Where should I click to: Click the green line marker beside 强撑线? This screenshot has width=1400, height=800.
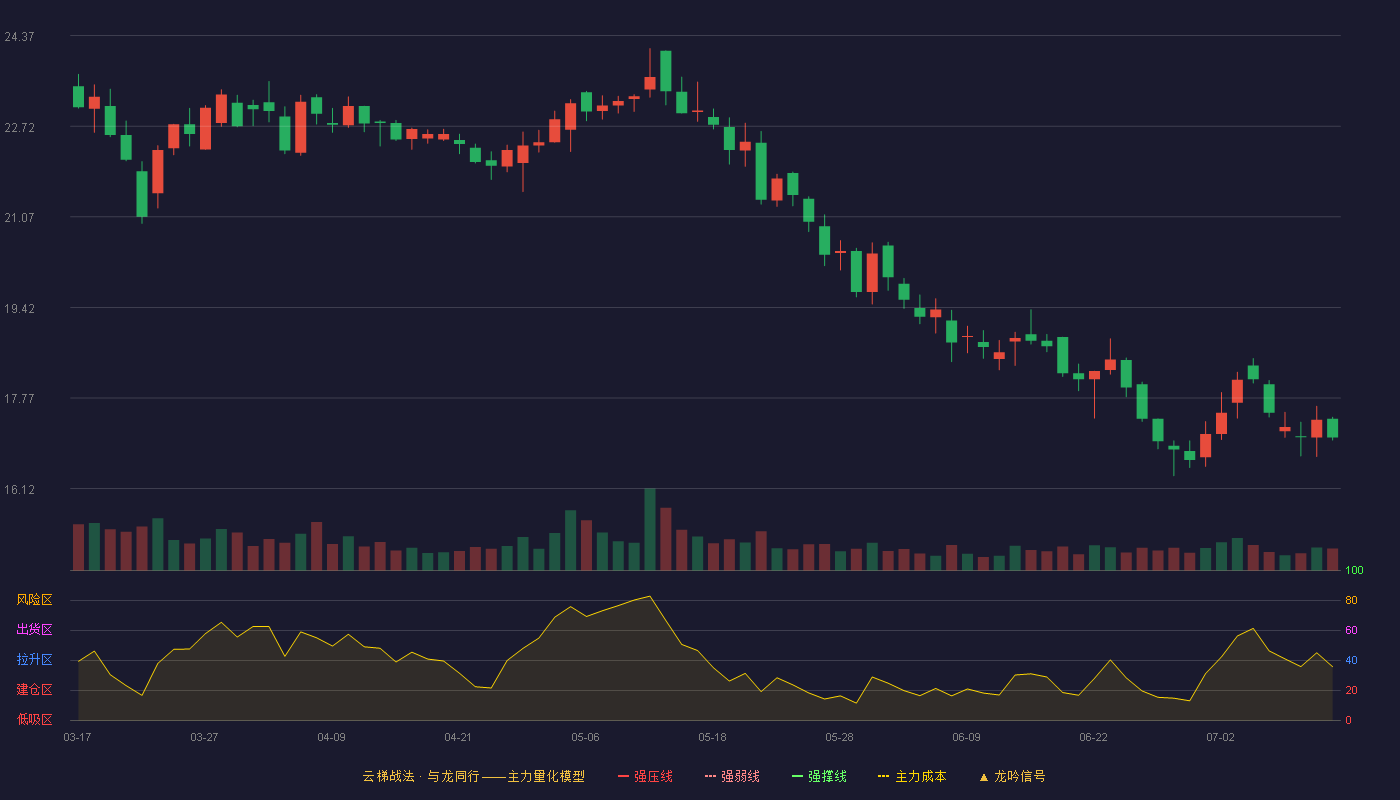797,776
